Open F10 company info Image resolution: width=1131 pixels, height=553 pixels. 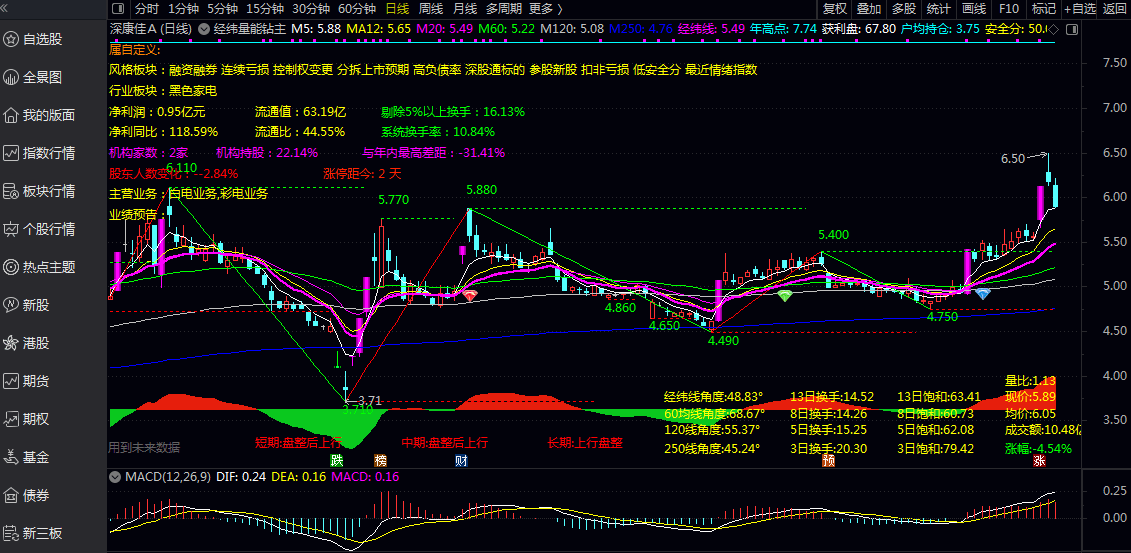(x=1009, y=9)
